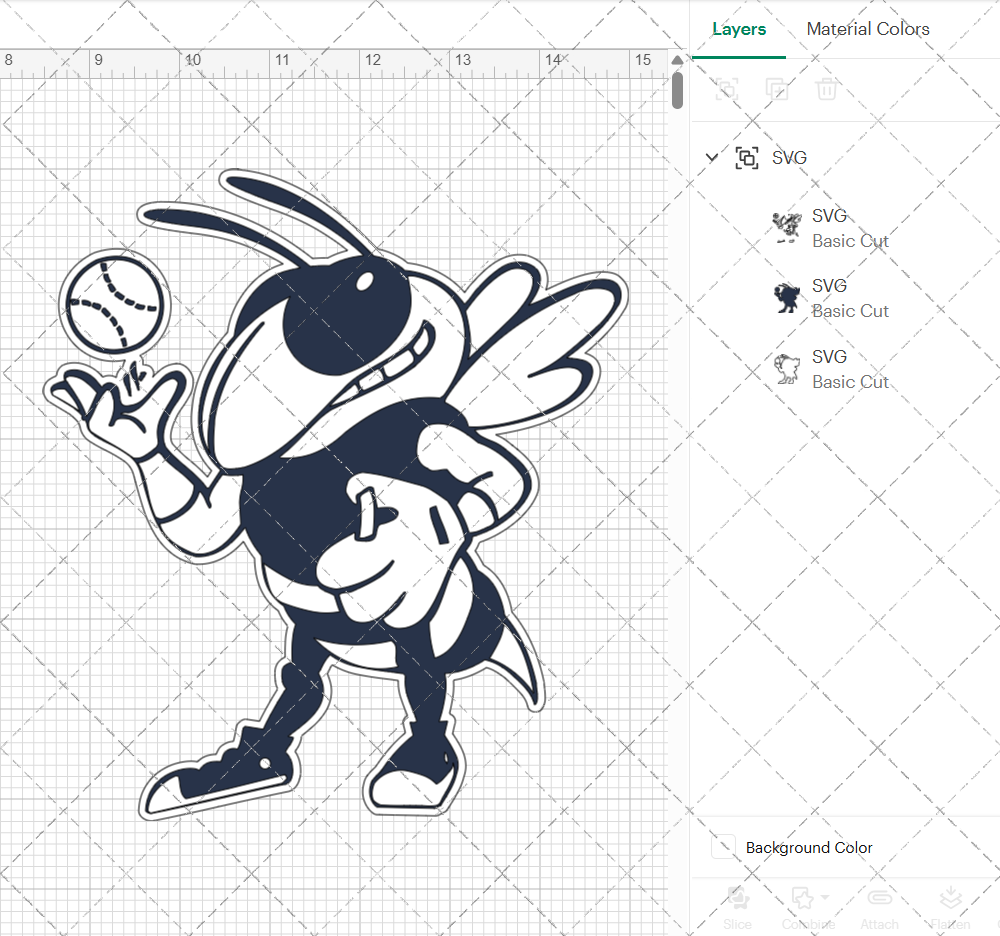
Task: Open the Background Color swatch
Action: (723, 847)
